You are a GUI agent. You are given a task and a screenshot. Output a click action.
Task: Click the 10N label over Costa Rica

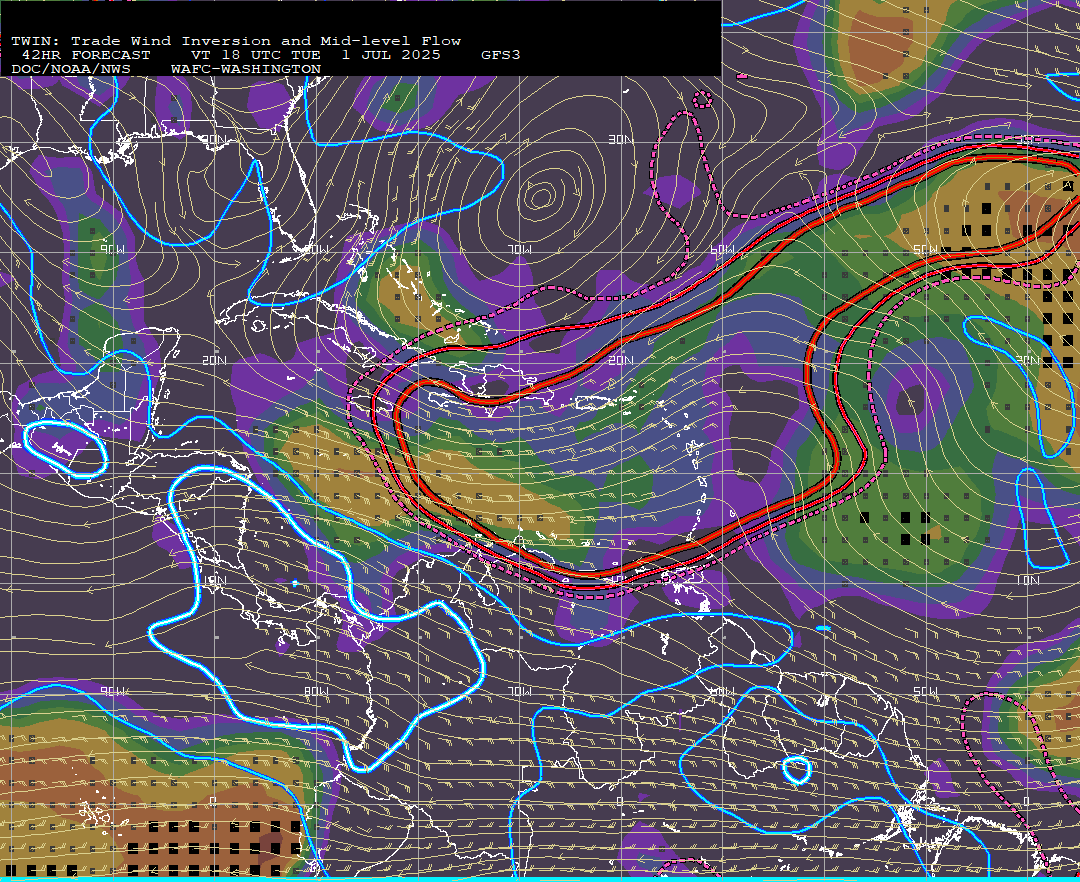point(214,580)
